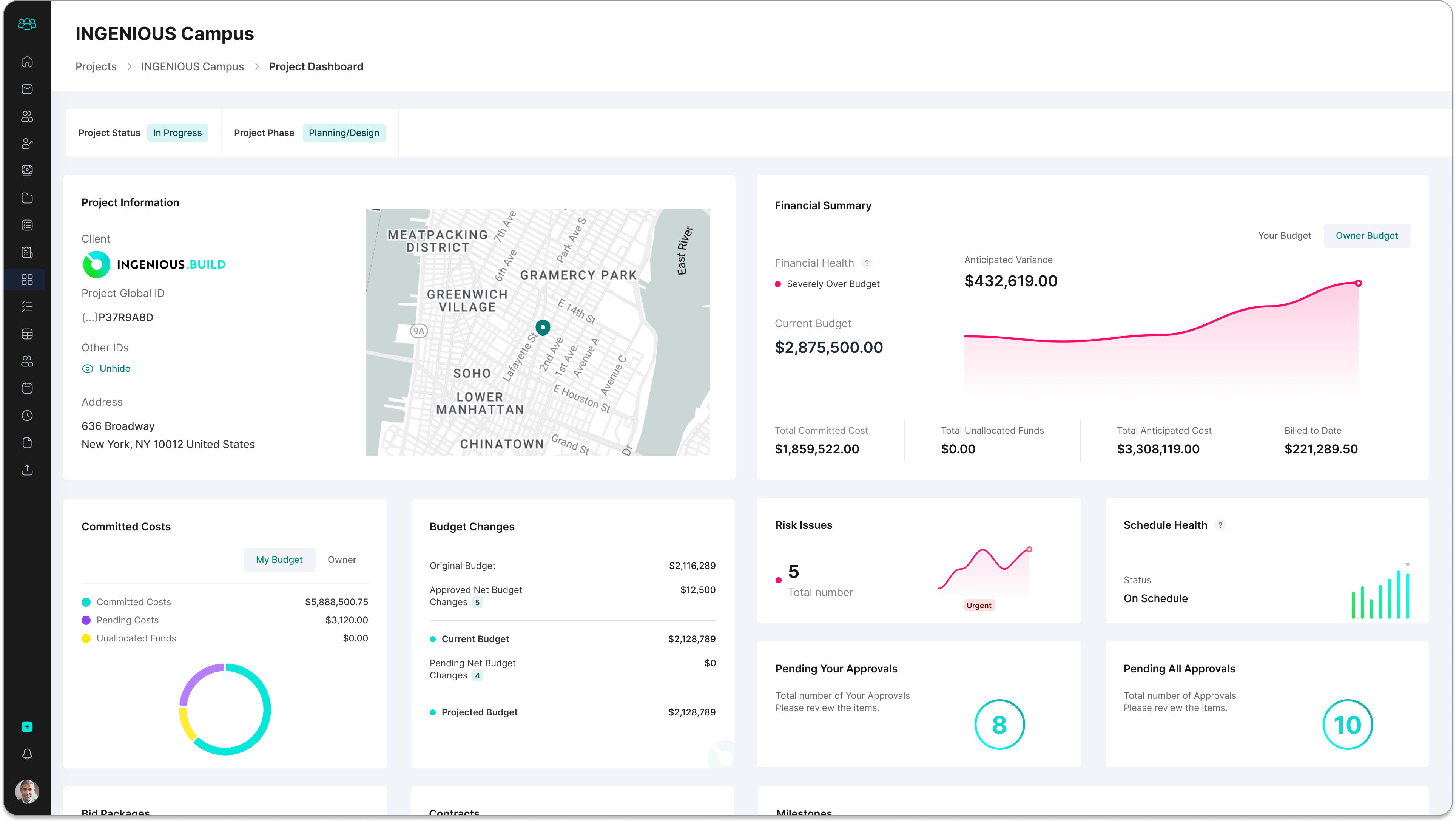Screen dimensions: 1456x822
Task: Click breadcrumb chevron after Projects
Action: [129, 67]
